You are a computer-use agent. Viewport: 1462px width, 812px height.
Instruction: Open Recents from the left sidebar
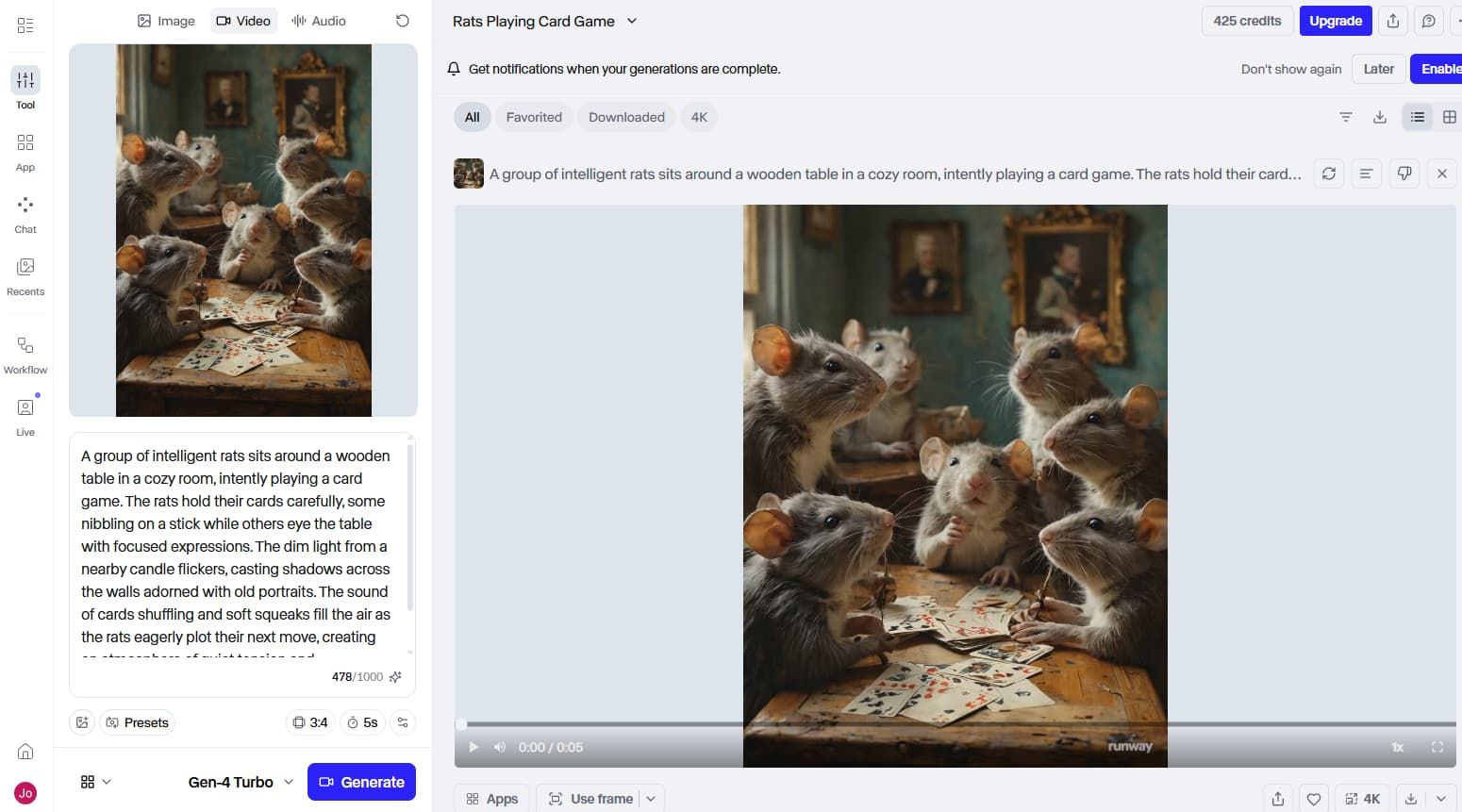[25, 275]
